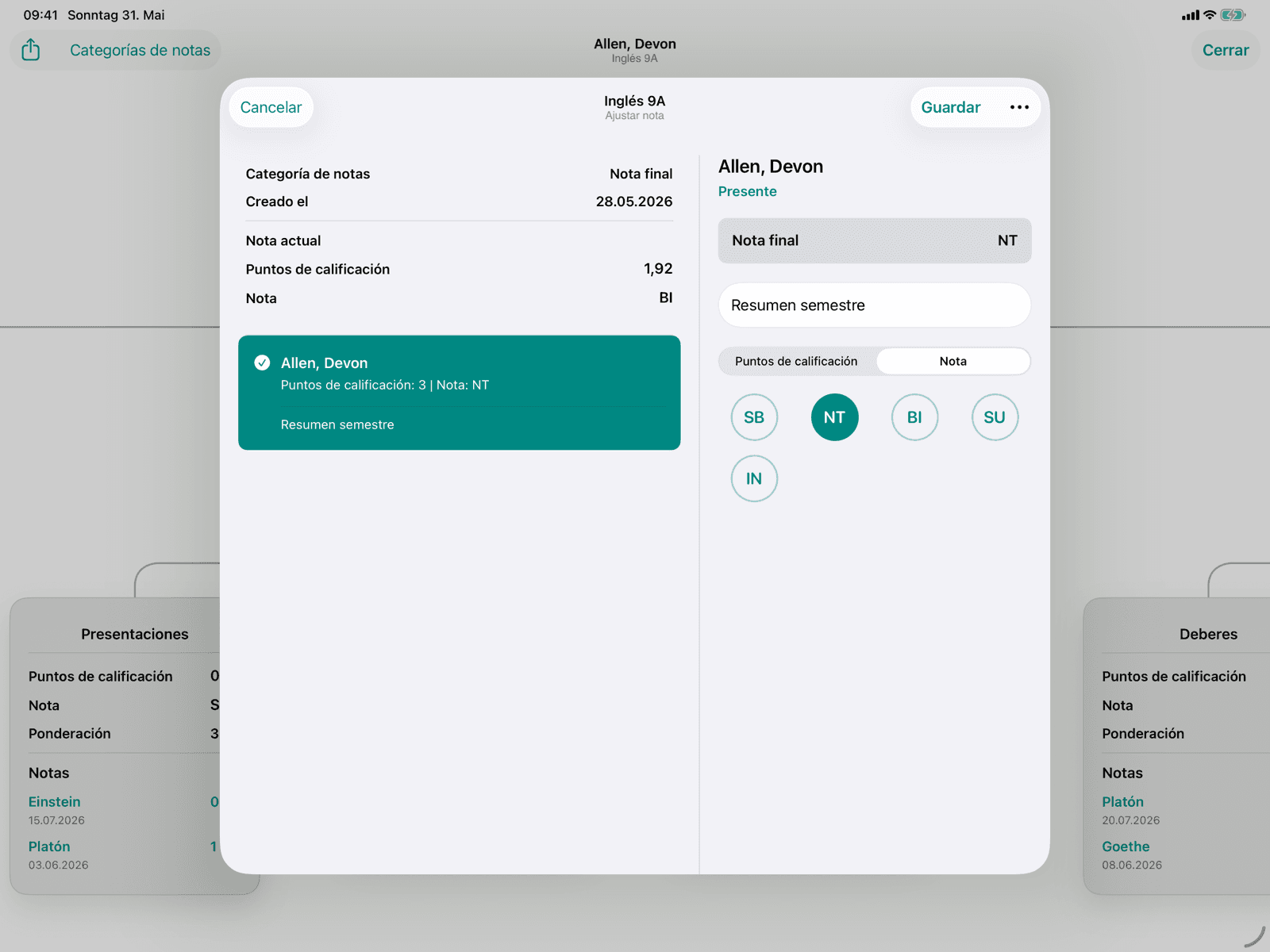The width and height of the screenshot is (1270, 952).
Task: Click Ponderación label in Deberes card
Action: tap(1143, 734)
